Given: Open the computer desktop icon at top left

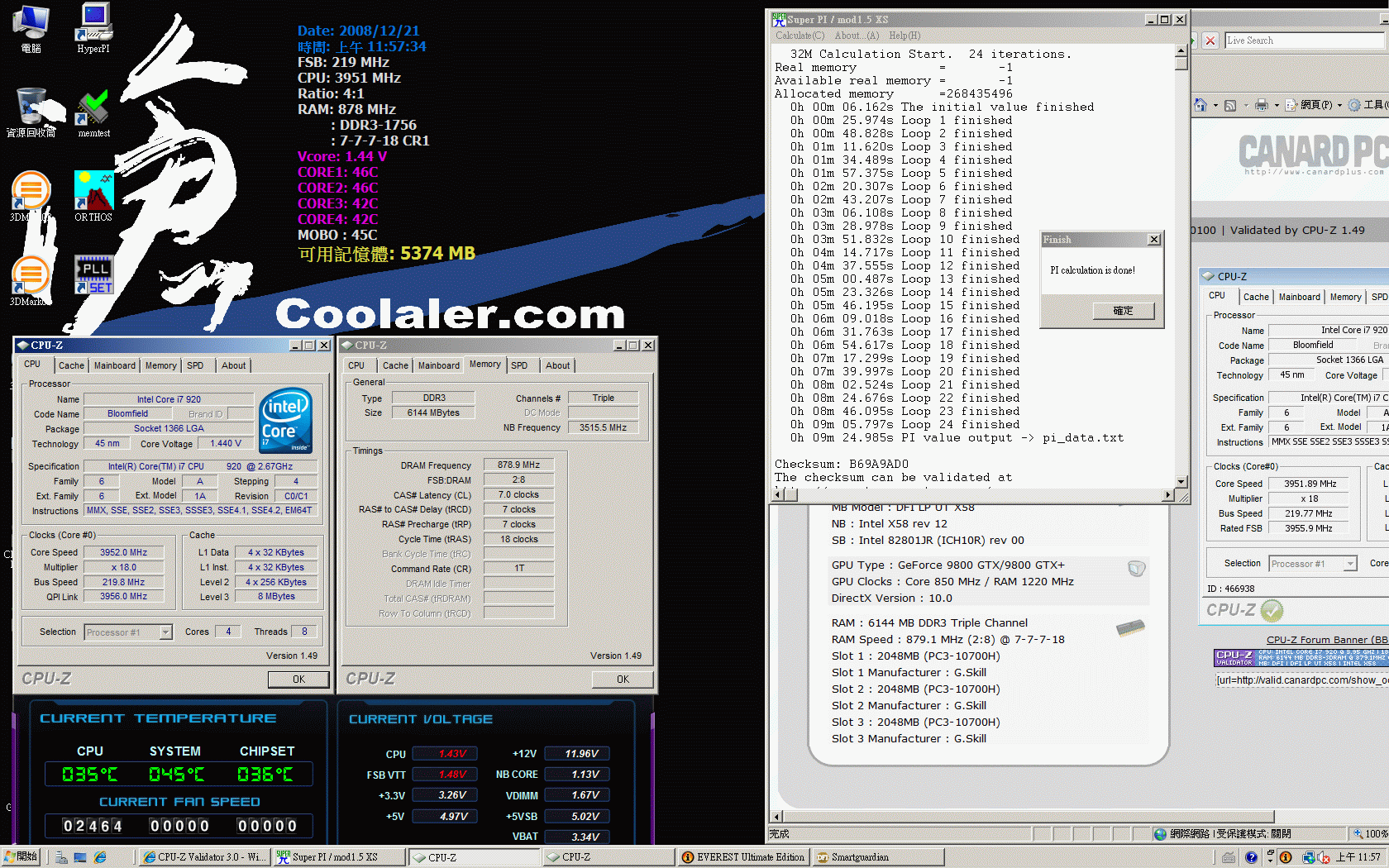Looking at the screenshot, I should tap(31, 28).
